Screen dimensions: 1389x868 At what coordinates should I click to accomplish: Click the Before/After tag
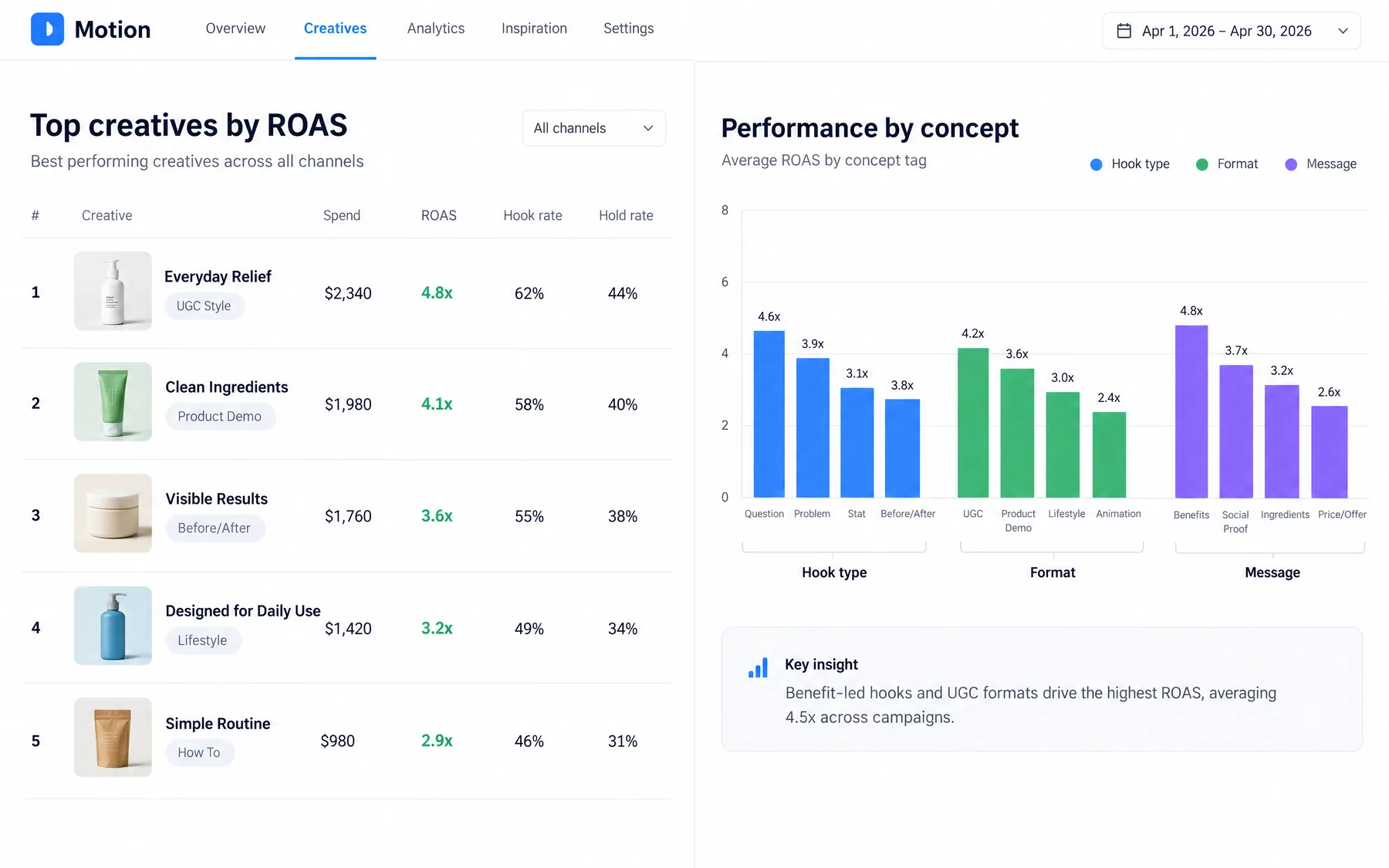pos(215,528)
